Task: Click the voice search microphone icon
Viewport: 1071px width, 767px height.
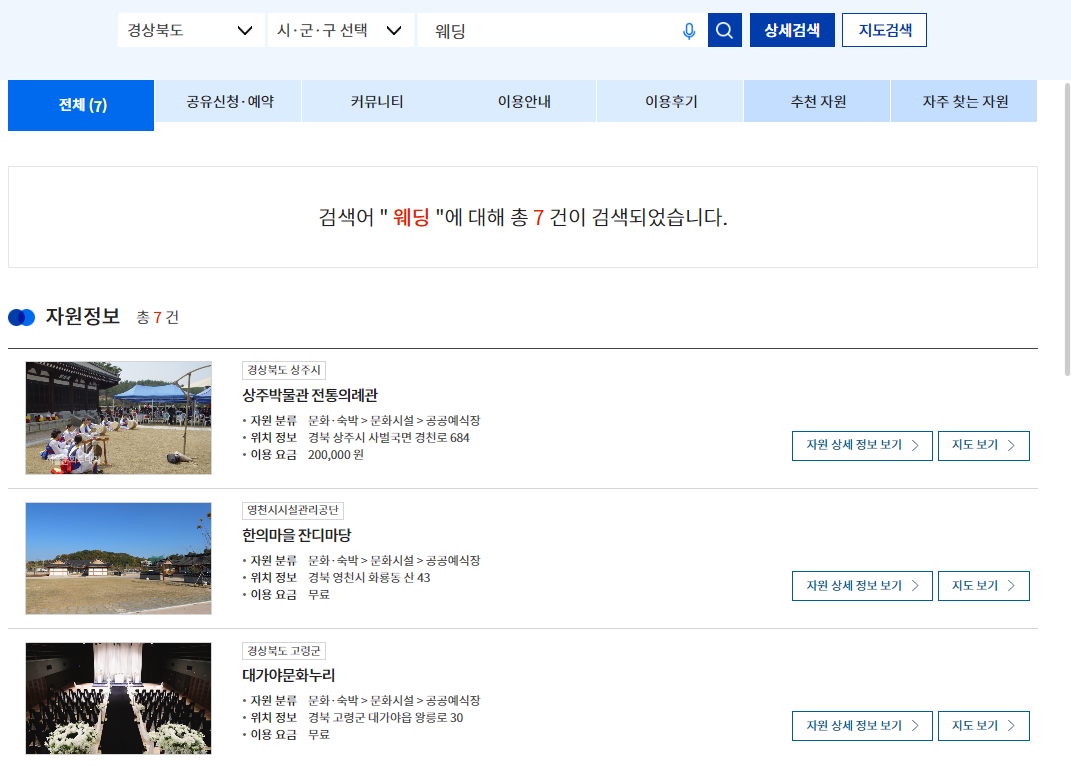Action: pyautogui.click(x=689, y=29)
